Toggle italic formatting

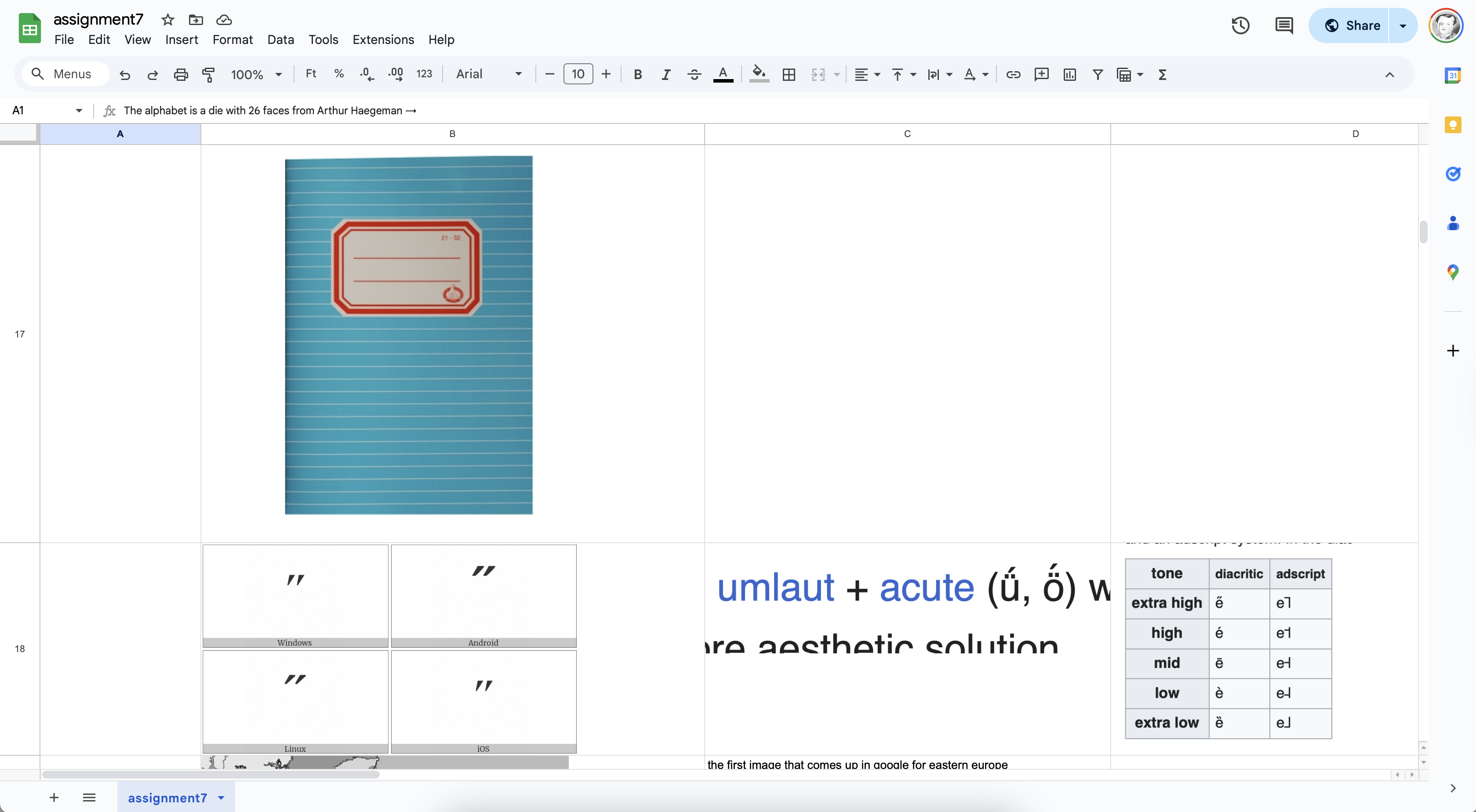pos(665,74)
